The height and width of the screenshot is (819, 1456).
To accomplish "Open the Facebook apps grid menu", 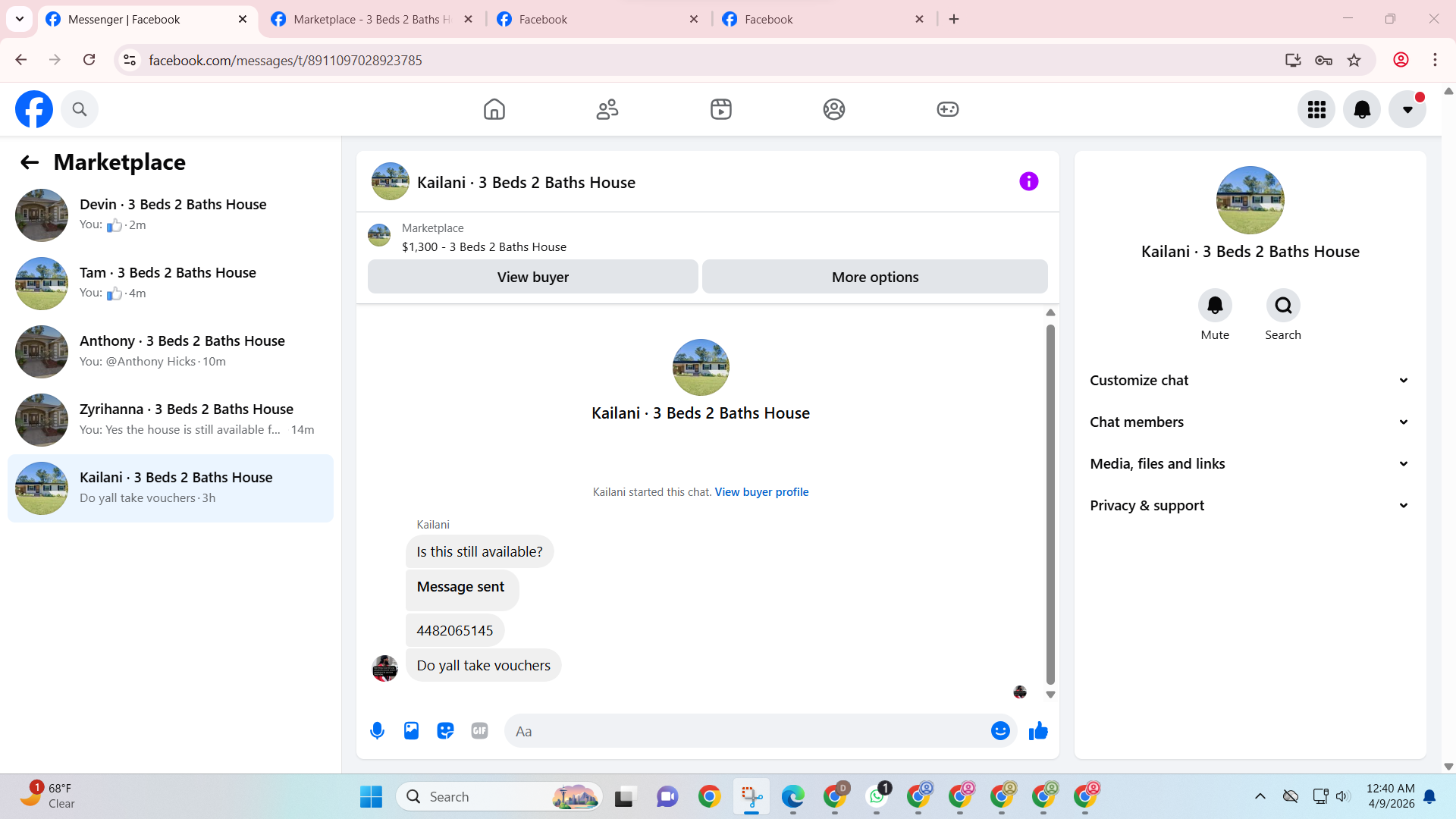I will (x=1316, y=109).
